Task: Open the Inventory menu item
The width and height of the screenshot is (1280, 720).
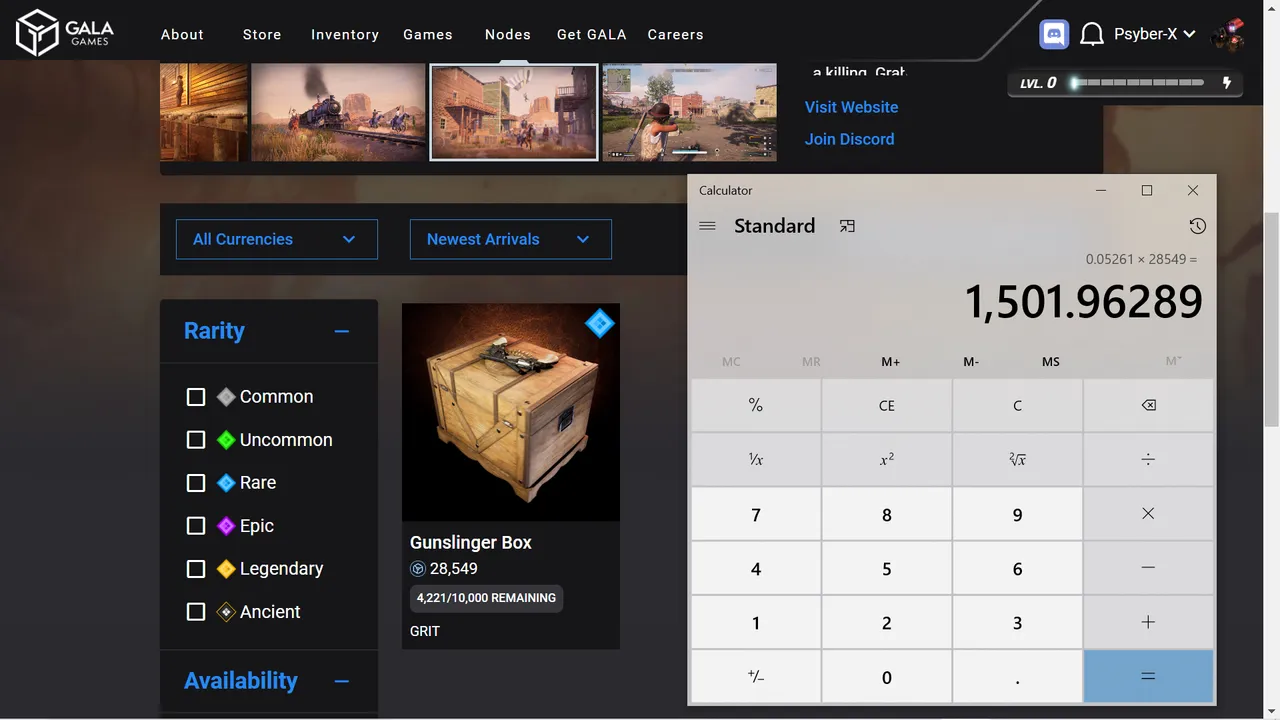Action: [x=345, y=34]
